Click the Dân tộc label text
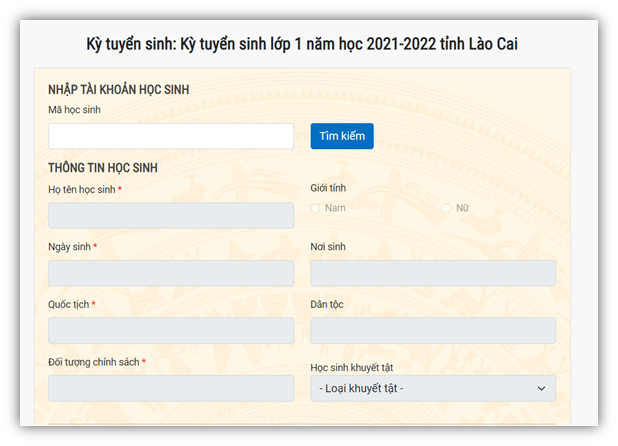This screenshot has height=446, width=618. (x=327, y=304)
